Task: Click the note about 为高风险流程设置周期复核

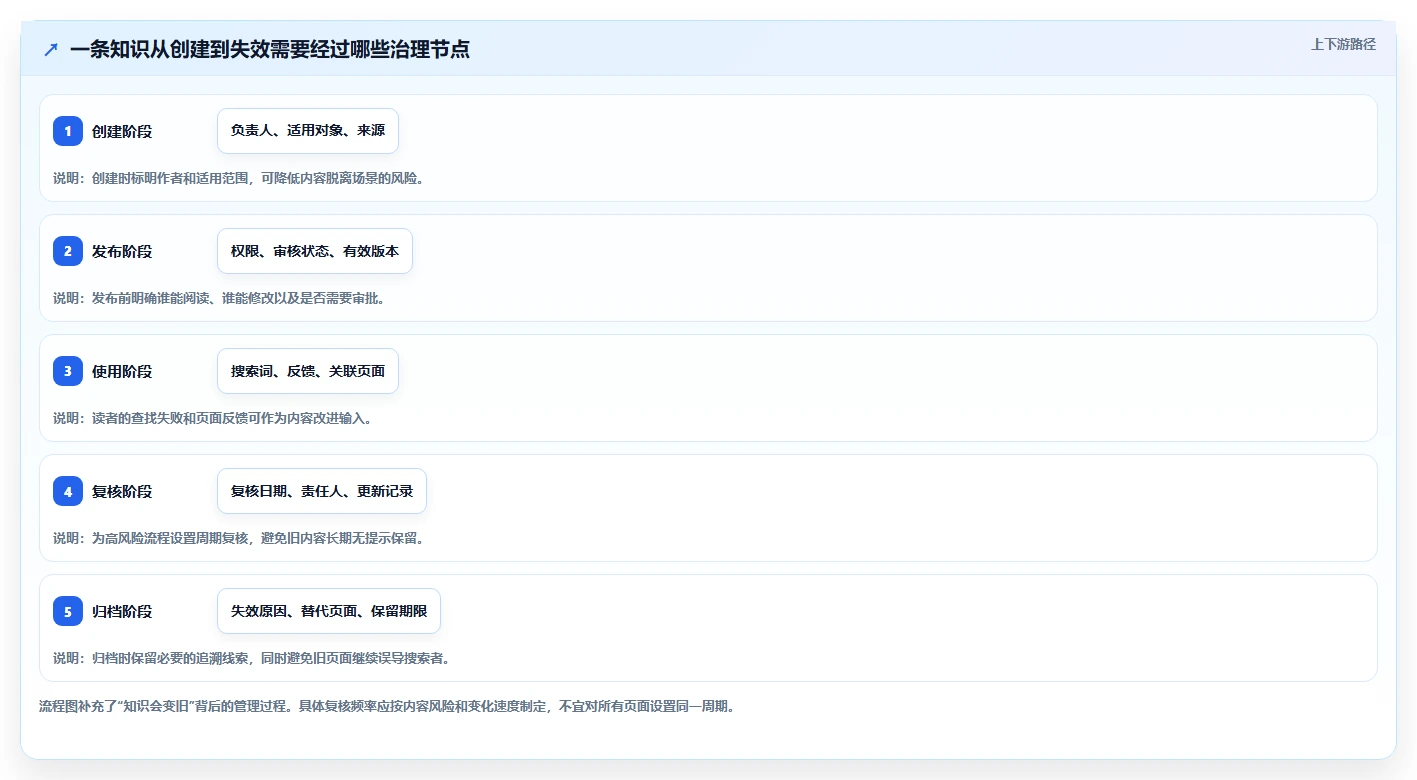Action: (x=239, y=538)
